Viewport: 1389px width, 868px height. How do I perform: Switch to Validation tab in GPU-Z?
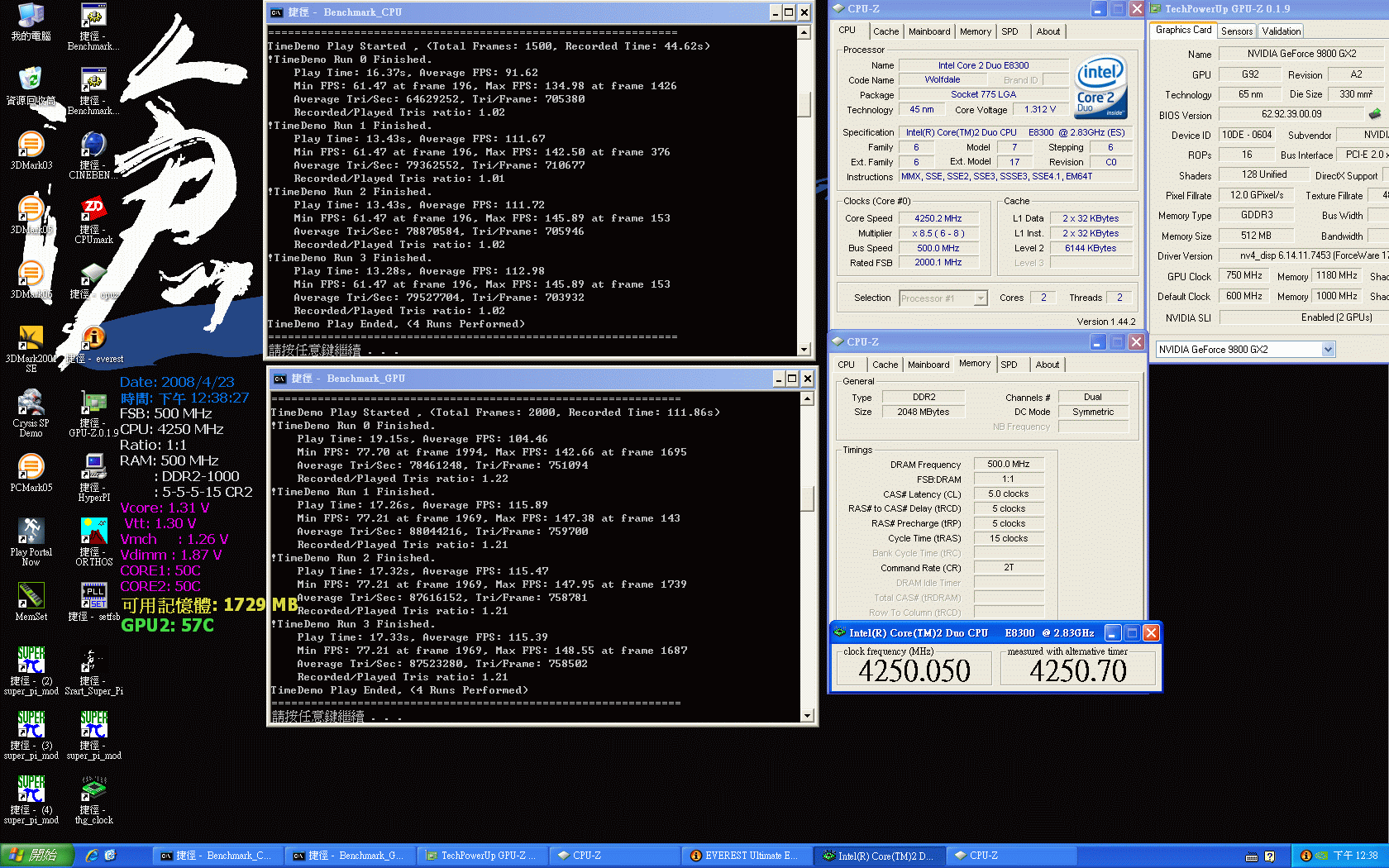[1282, 31]
